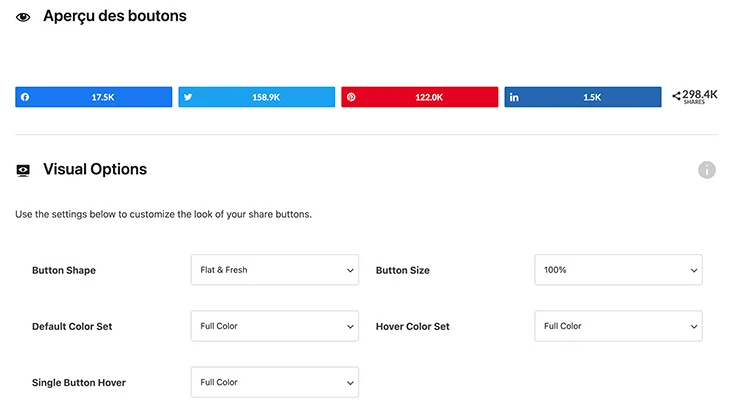730x411 pixels.
Task: Click the LinkedIn 1.5K share button
Action: 583,97
